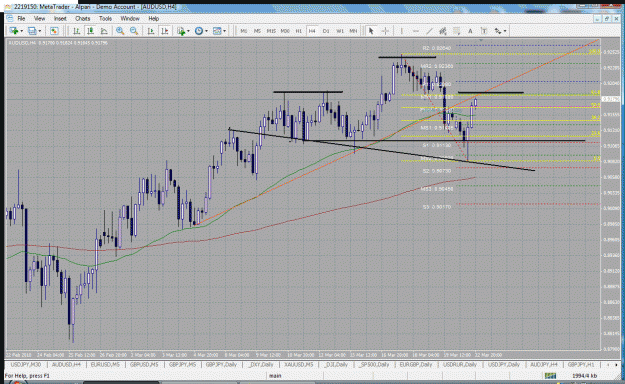Image resolution: width=625 pixels, height=384 pixels.
Task: Select the M30 timeframe
Action: pyautogui.click(x=285, y=31)
